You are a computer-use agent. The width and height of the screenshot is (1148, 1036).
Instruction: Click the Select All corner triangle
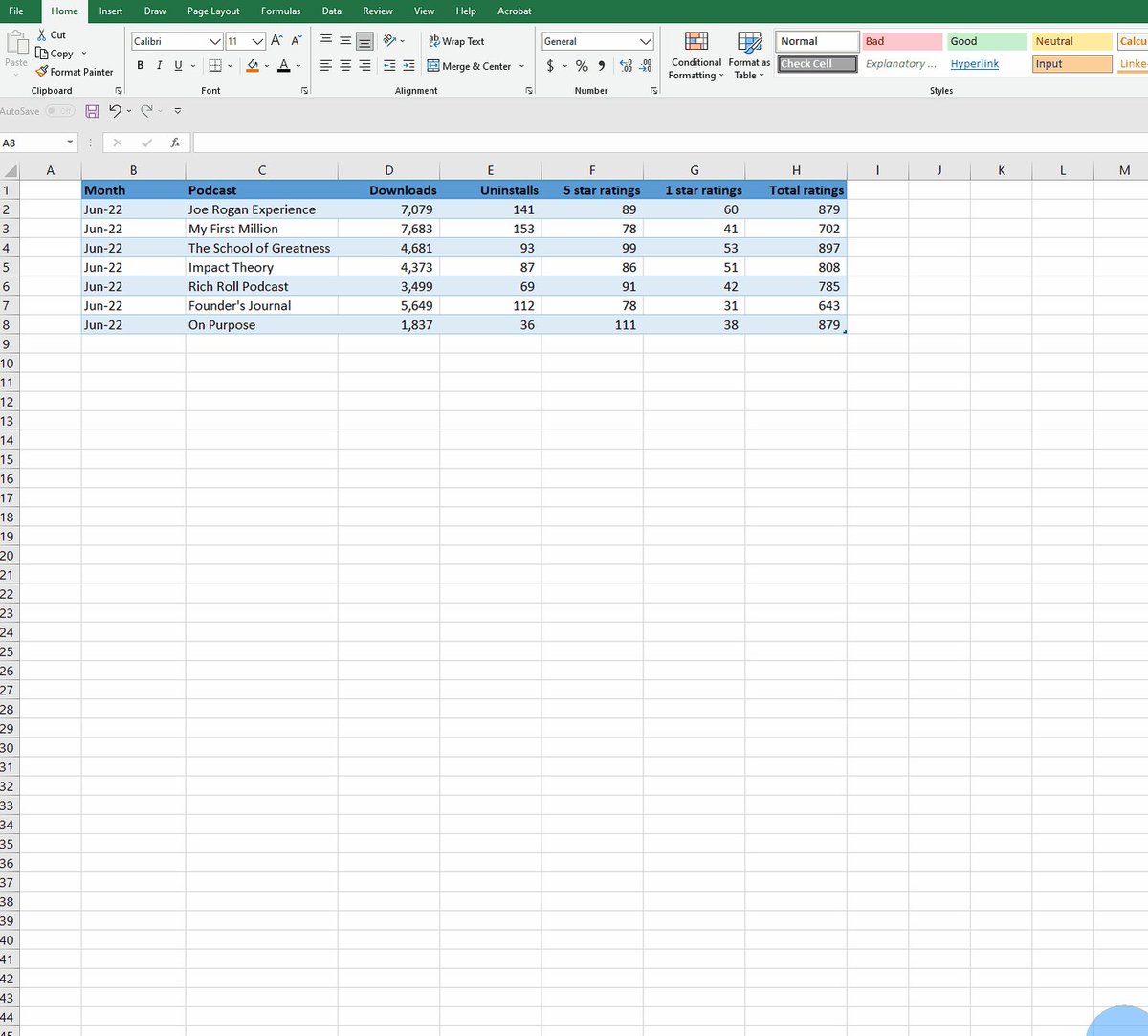(10, 171)
